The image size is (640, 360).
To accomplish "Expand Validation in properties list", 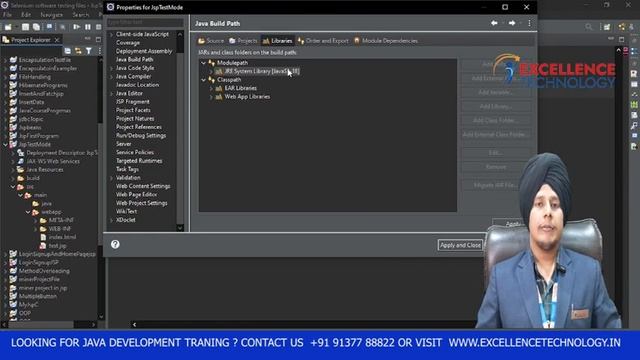I will 111,178.
